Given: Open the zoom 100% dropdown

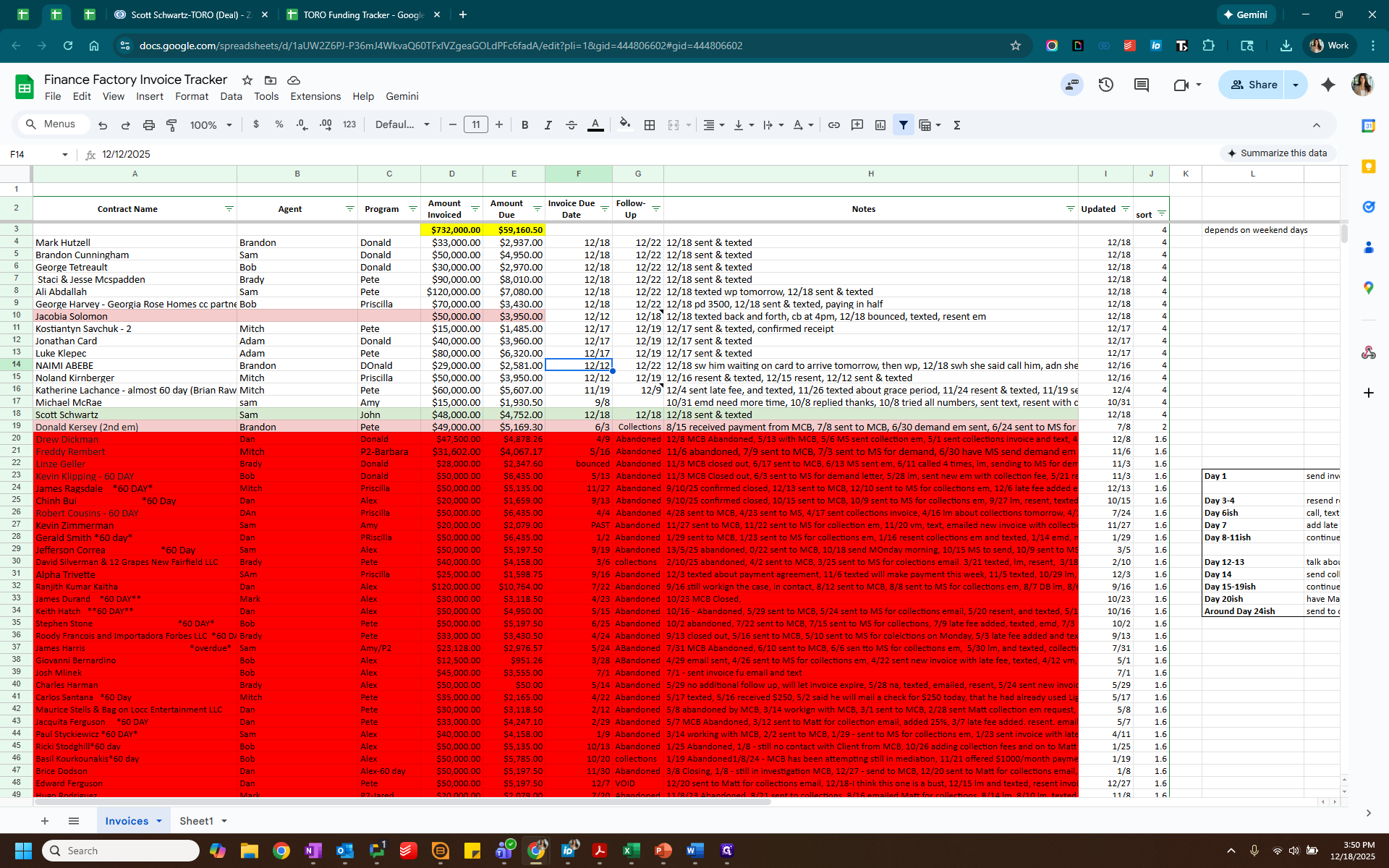Looking at the screenshot, I should click(x=211, y=125).
